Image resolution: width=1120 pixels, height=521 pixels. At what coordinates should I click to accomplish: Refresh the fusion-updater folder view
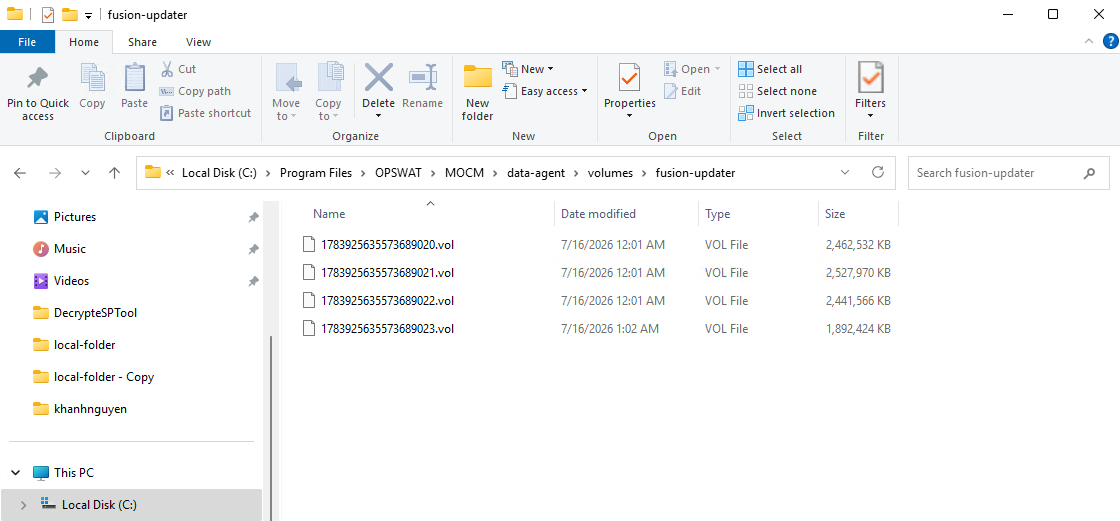coord(878,172)
